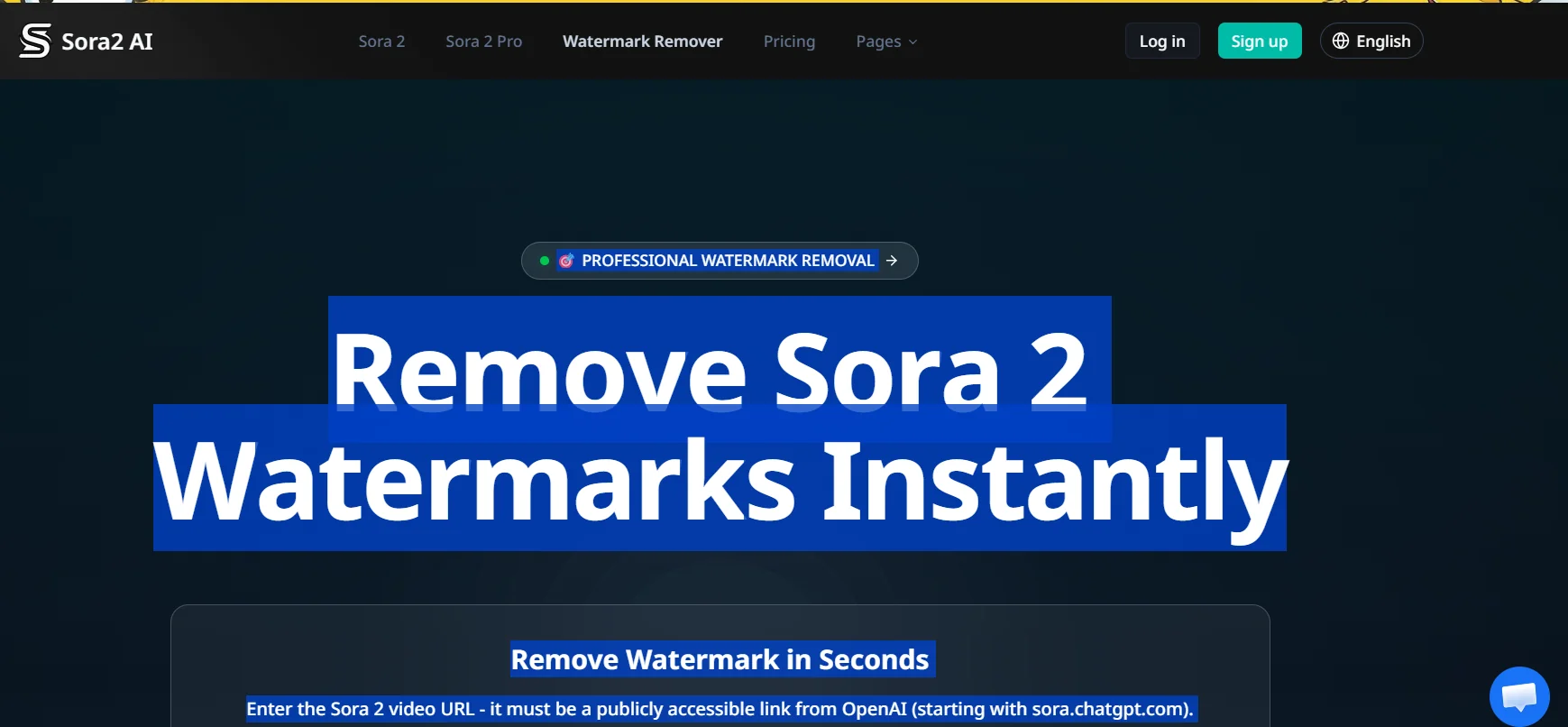Click the Remove Sora 2 Watermarks Instantly heading

(720, 424)
